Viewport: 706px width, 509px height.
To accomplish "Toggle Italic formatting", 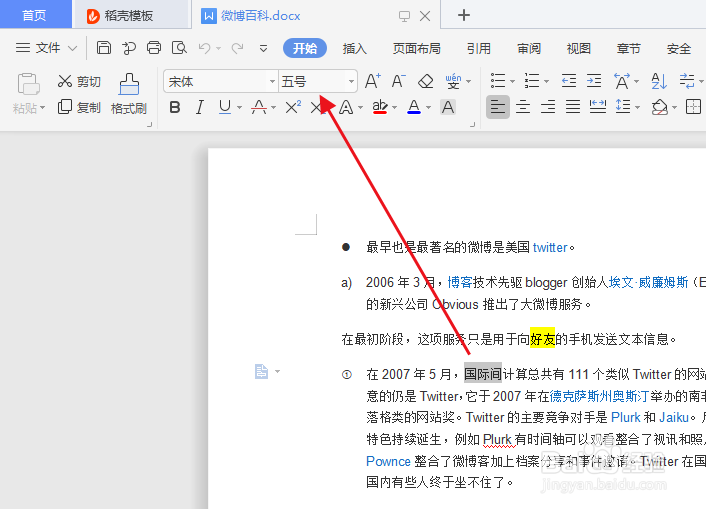I will pos(200,107).
